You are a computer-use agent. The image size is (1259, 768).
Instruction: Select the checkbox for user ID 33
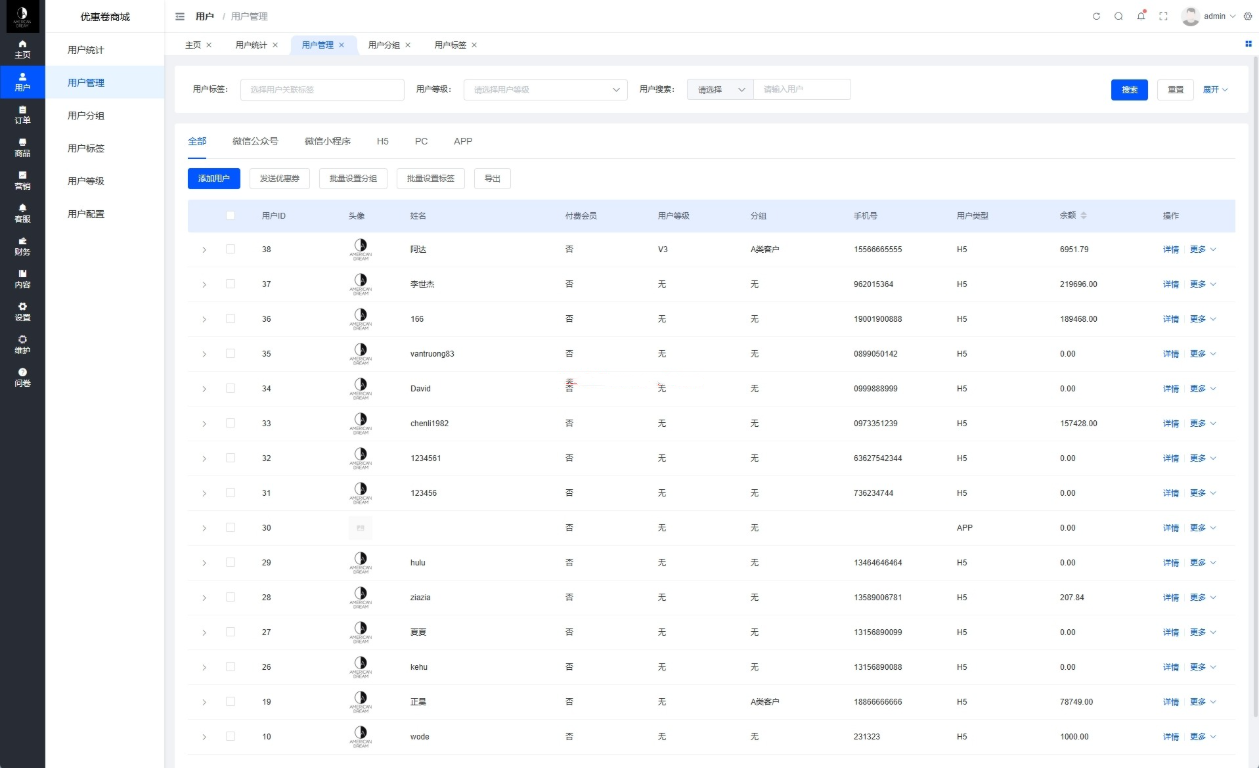[x=231, y=423]
